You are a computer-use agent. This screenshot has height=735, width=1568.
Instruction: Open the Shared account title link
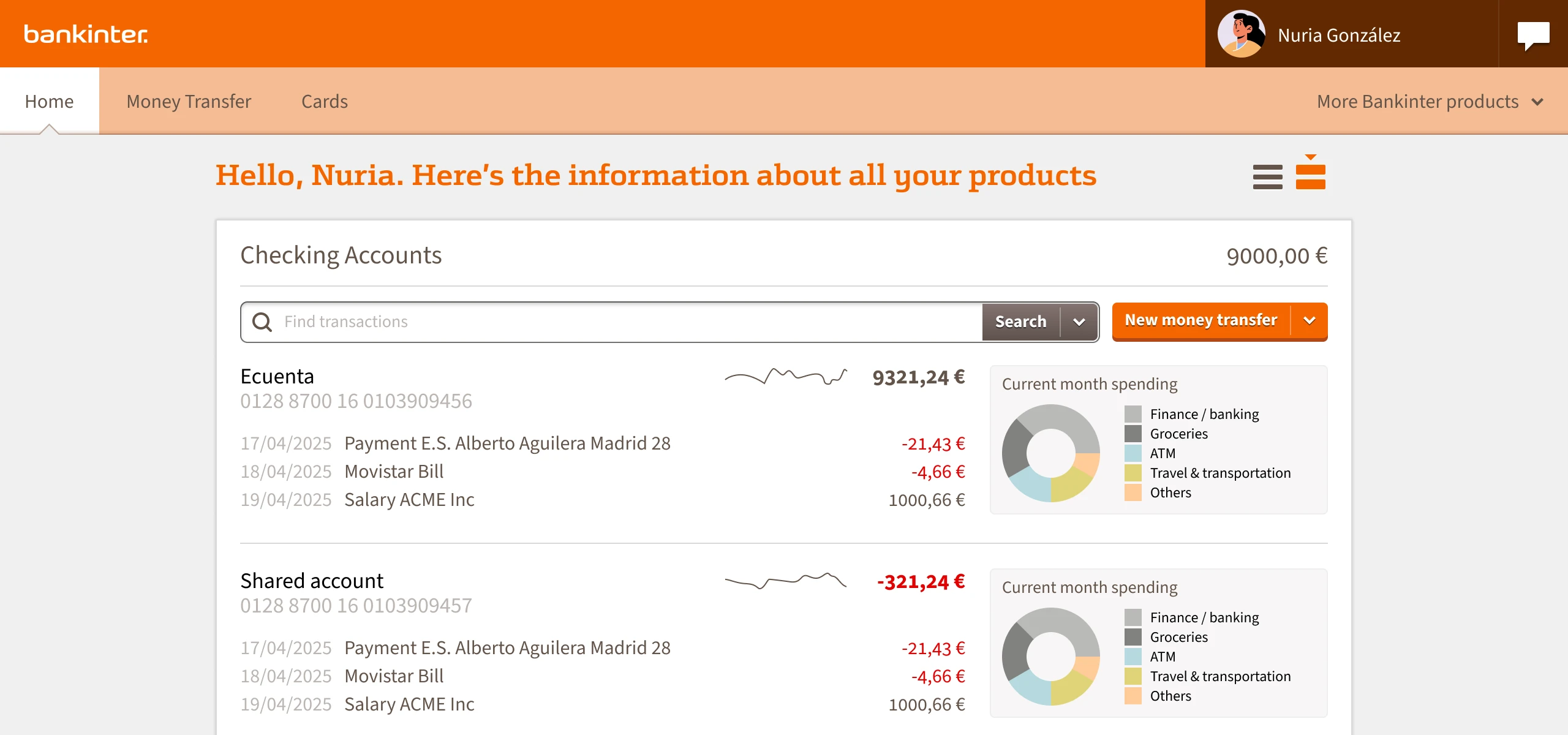coord(312,581)
